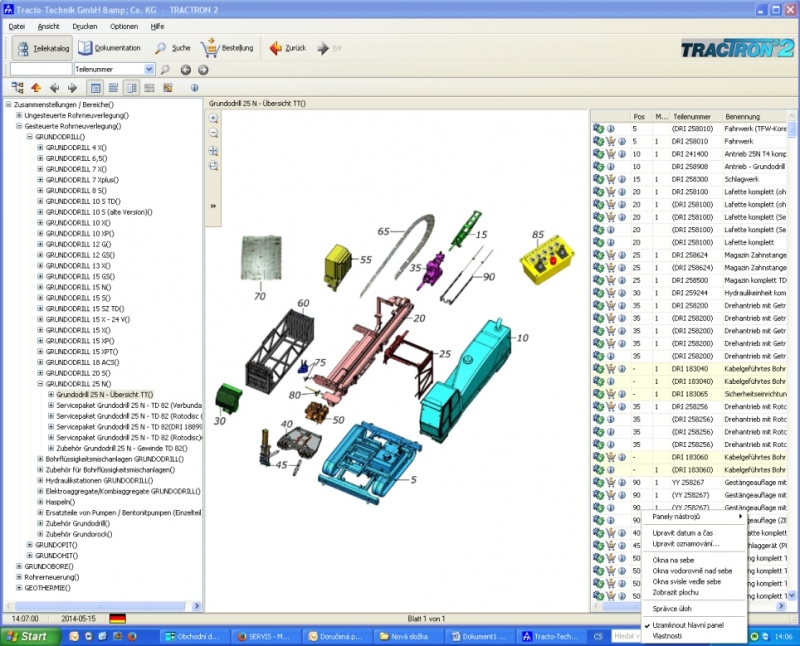This screenshot has width=800, height=646.
Task: Click the Benennung column header
Action: coord(754,117)
